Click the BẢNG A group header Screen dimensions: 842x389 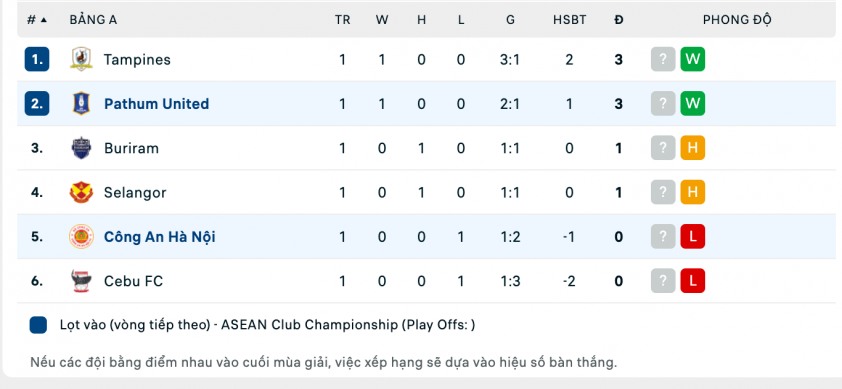[x=93, y=20]
